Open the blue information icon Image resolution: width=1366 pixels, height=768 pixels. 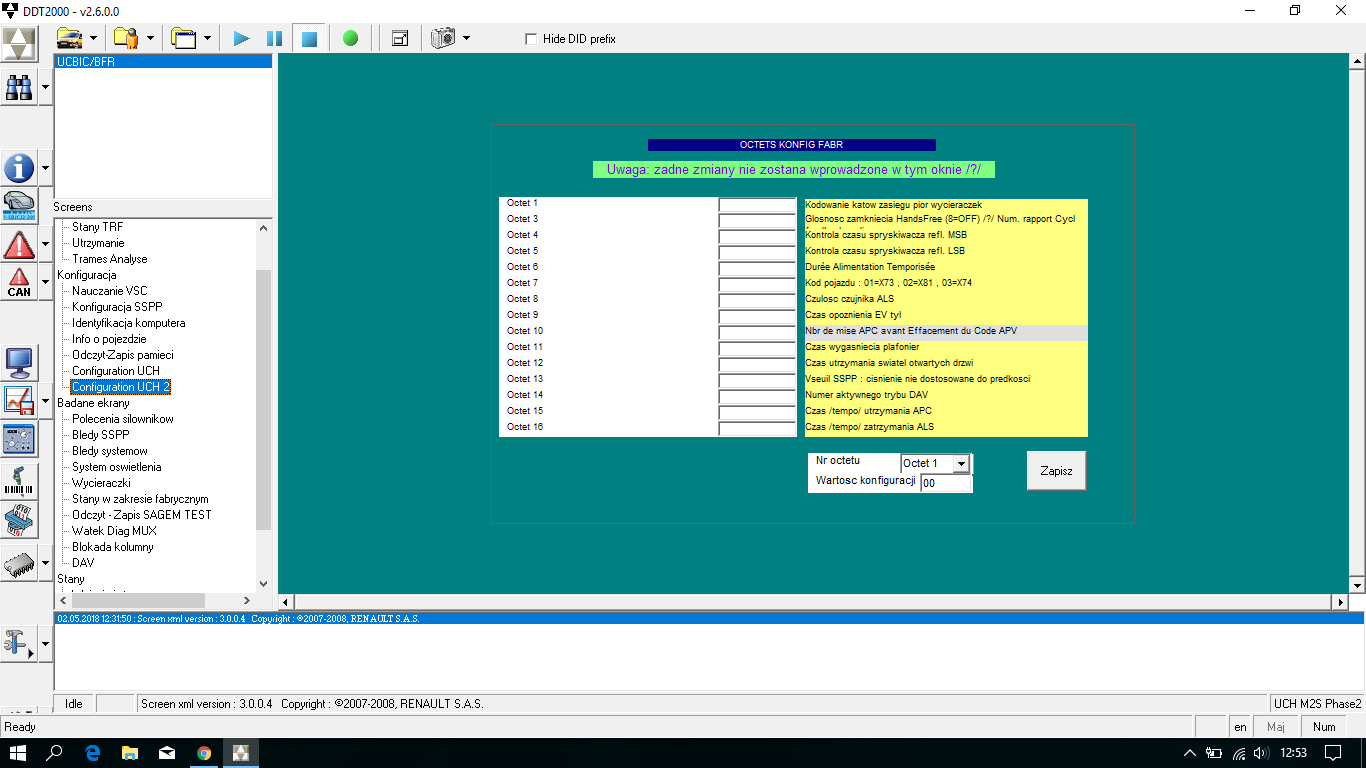click(x=19, y=168)
